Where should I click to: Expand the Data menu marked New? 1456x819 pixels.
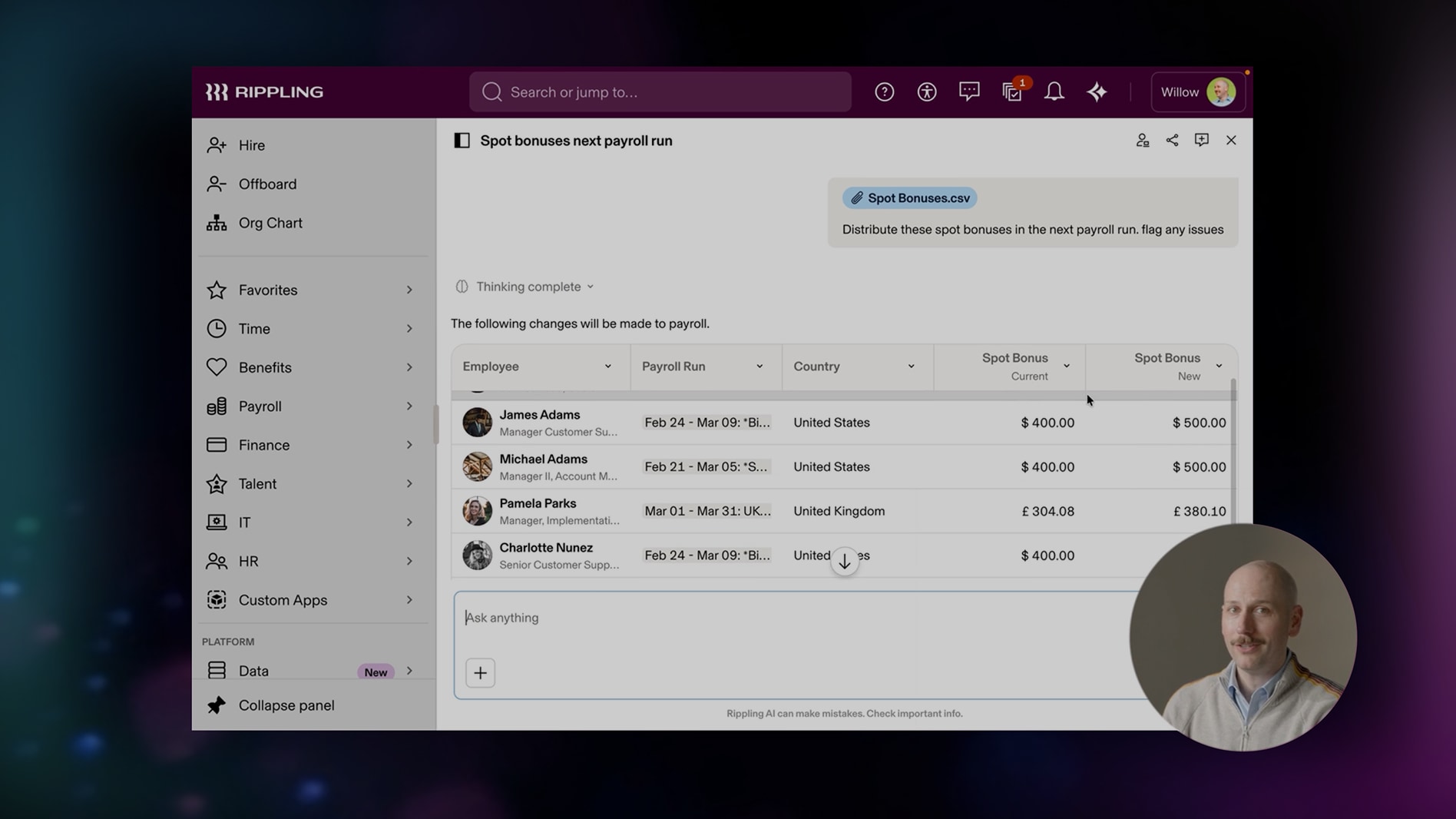click(x=313, y=671)
